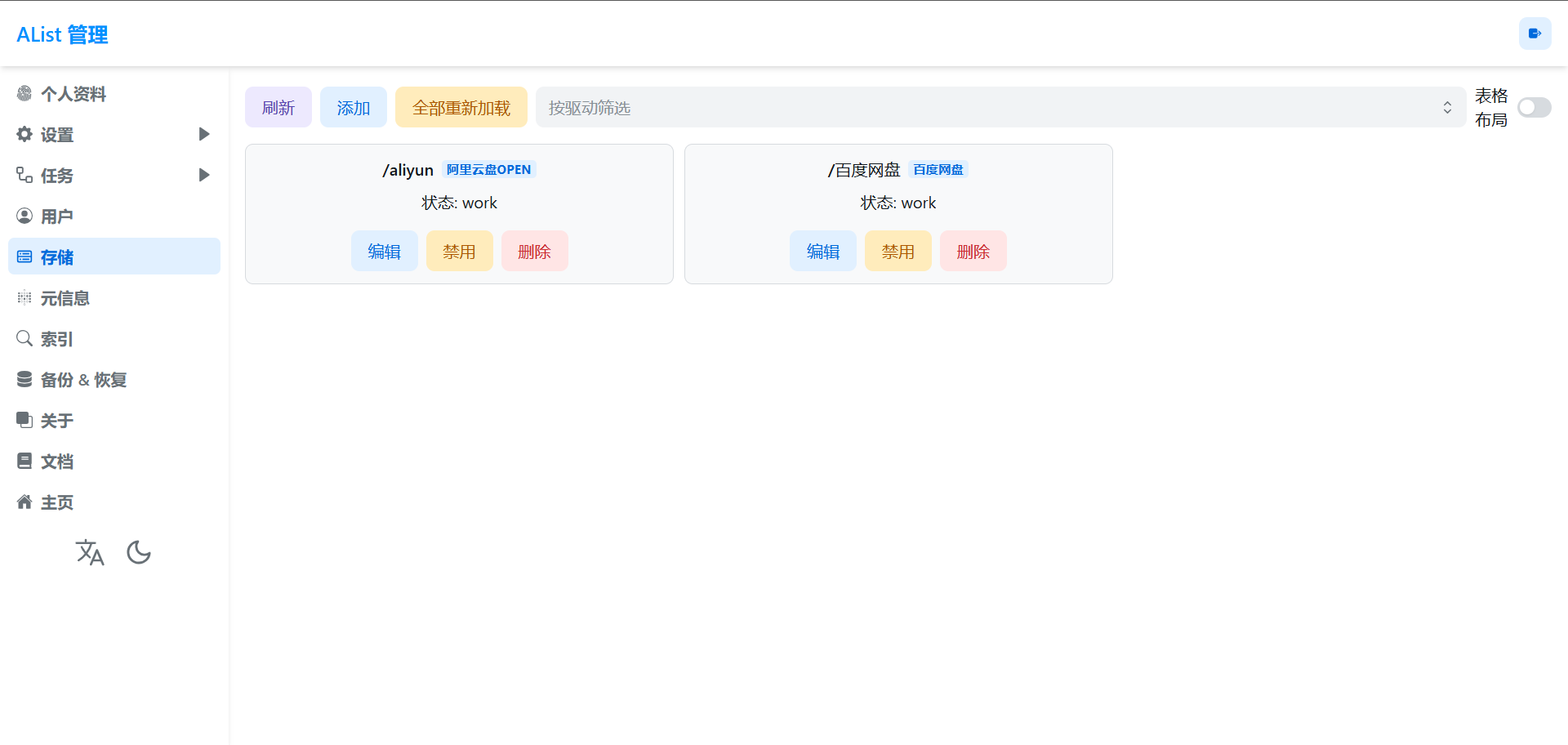The width and height of the screenshot is (1568, 745).
Task: Click the logout icon in top right
Action: coord(1535,33)
